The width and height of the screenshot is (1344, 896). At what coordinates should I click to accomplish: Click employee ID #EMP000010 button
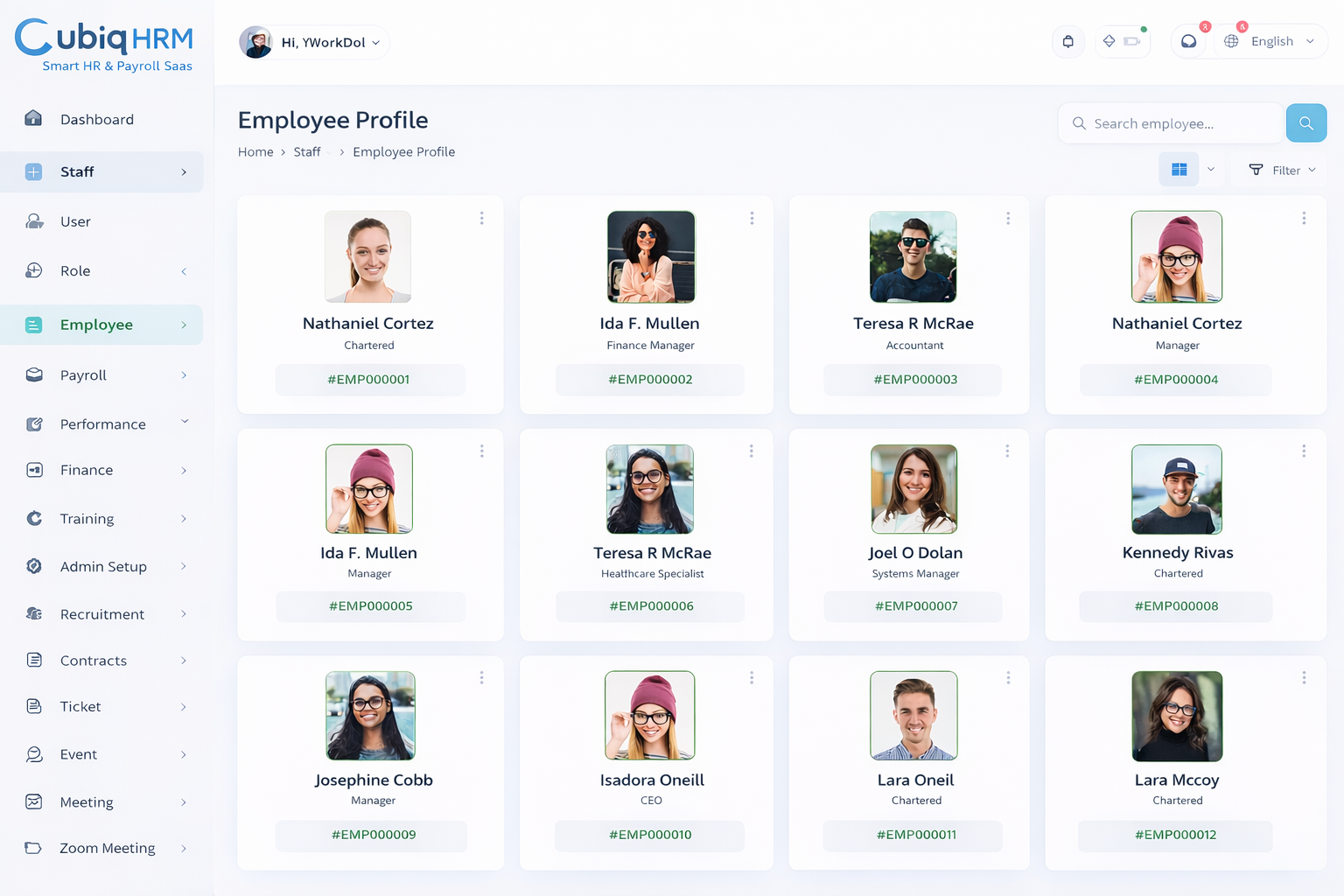650,835
